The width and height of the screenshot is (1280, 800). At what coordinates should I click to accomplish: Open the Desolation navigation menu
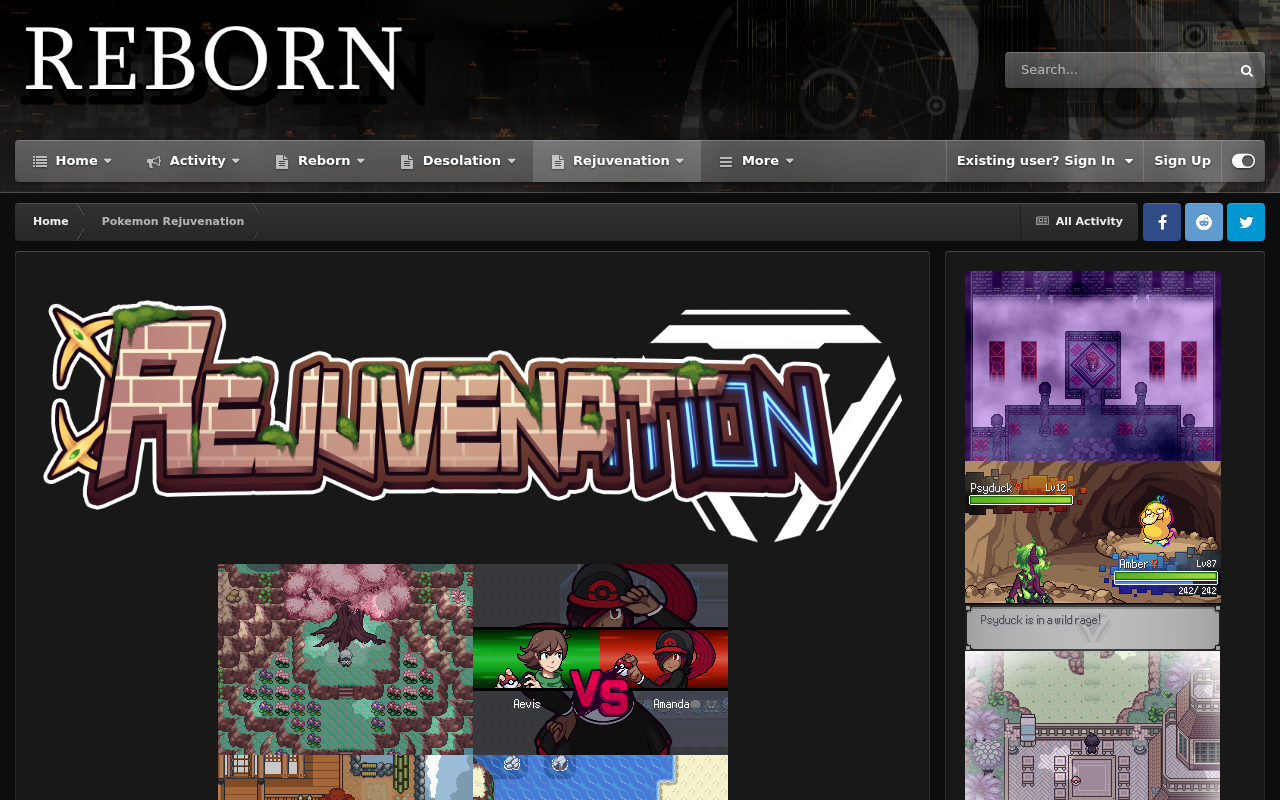pos(458,161)
